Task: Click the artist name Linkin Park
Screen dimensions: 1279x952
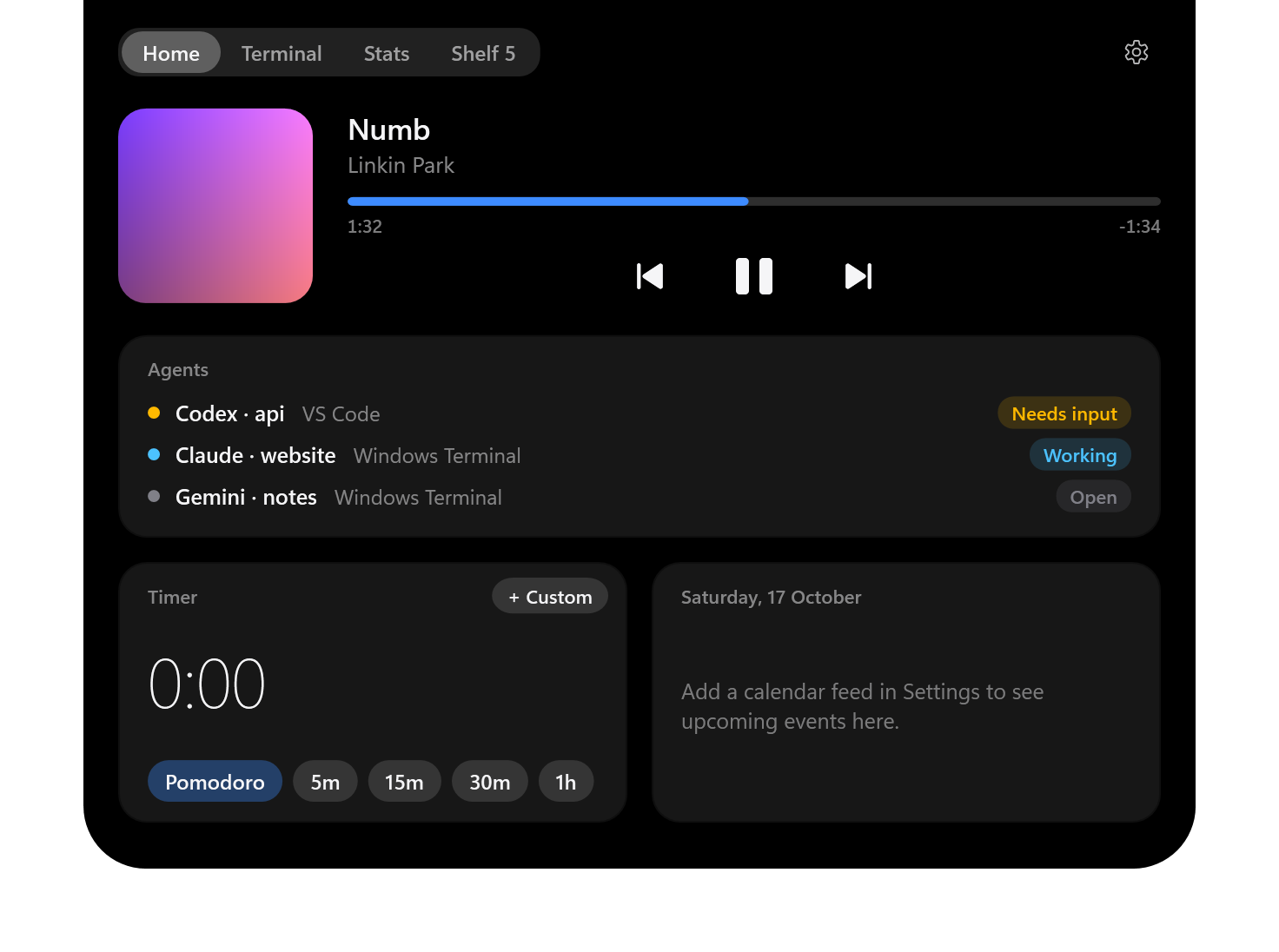Action: pos(401,165)
